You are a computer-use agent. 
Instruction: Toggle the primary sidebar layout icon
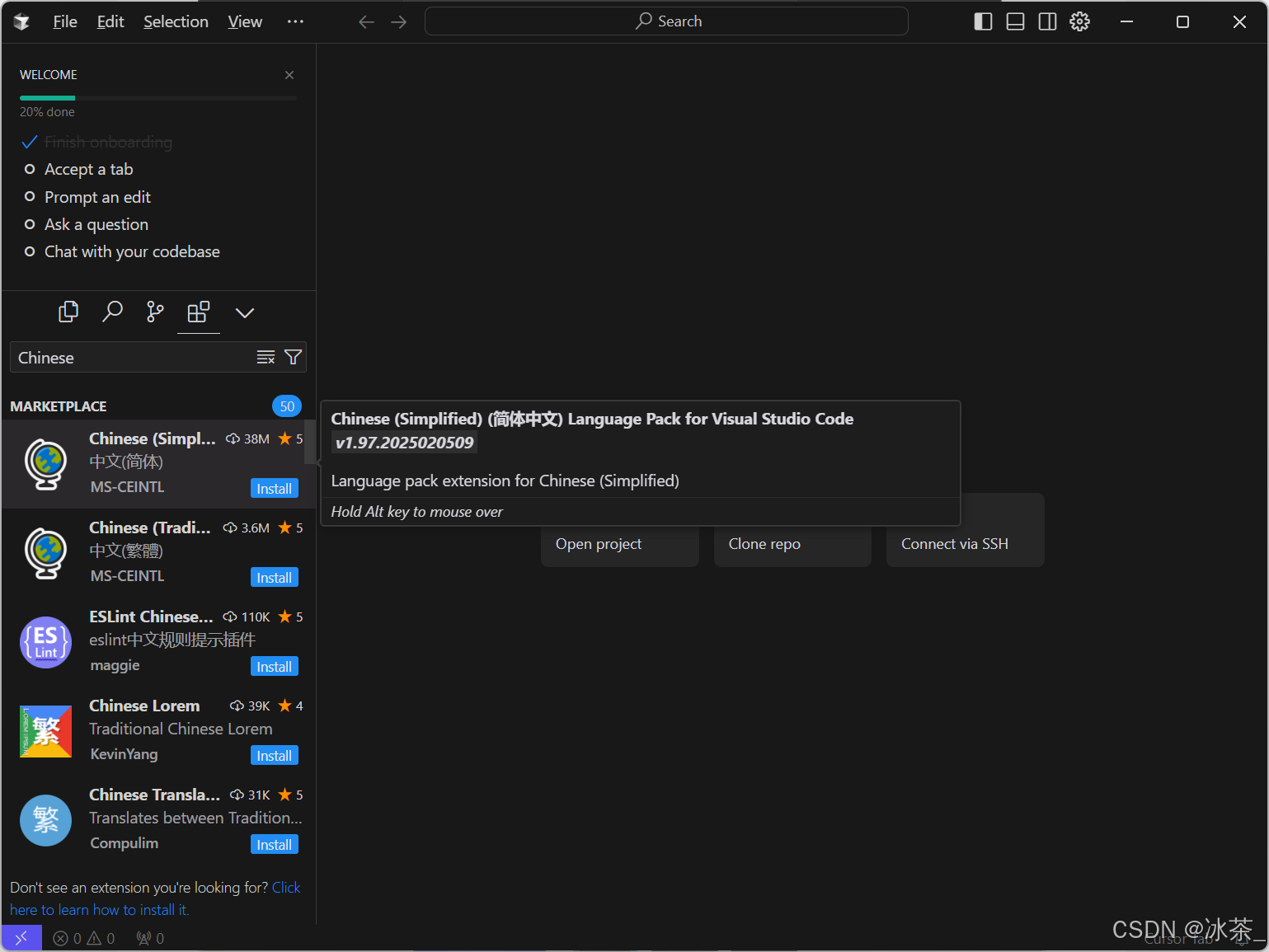pos(983,21)
